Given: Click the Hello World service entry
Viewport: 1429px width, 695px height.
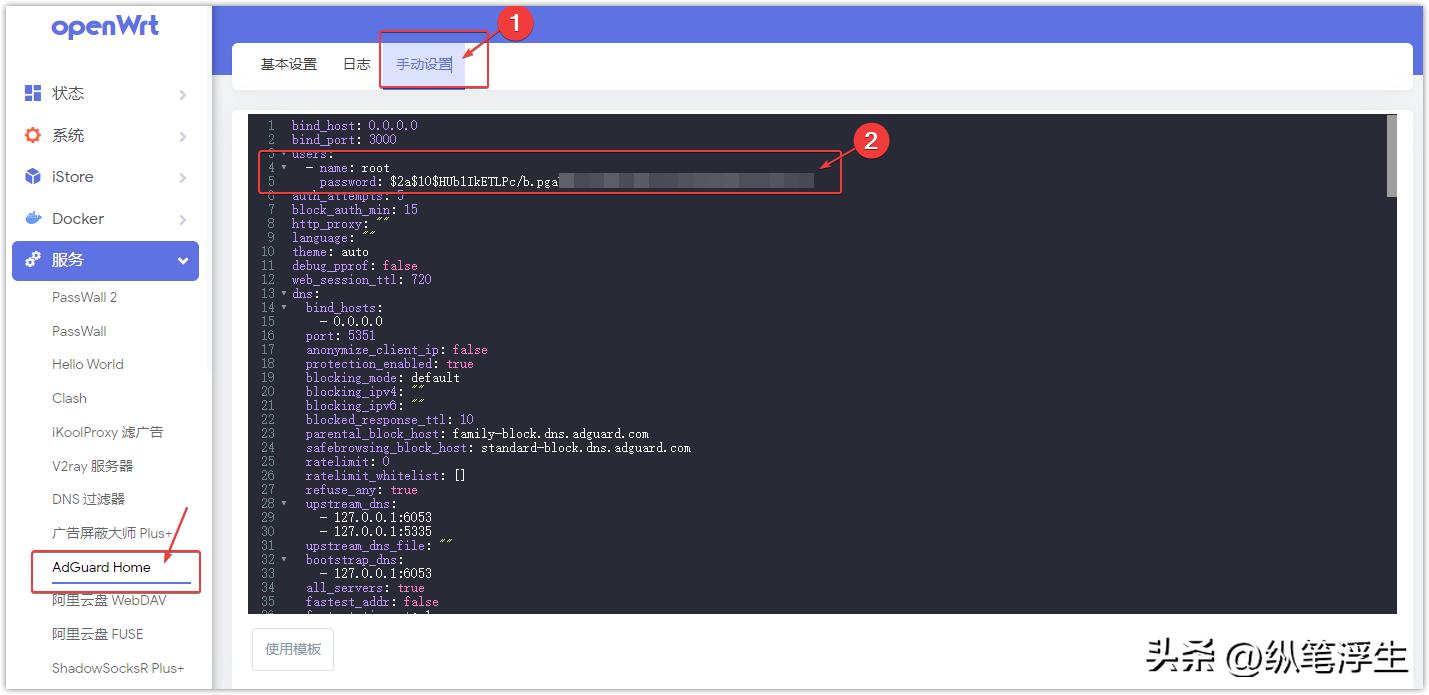Looking at the screenshot, I should (88, 364).
